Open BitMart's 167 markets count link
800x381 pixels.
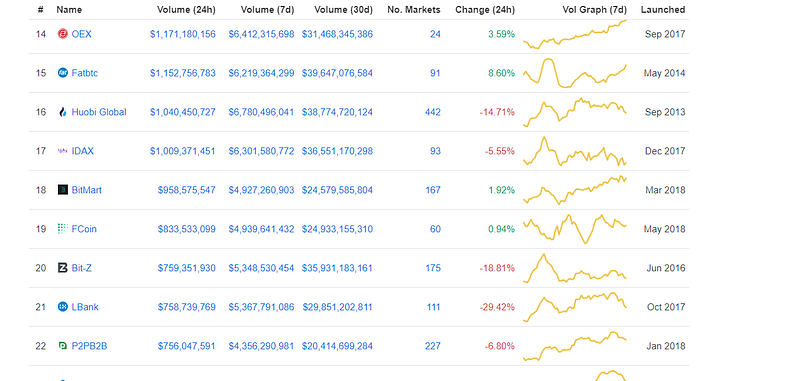pos(433,190)
